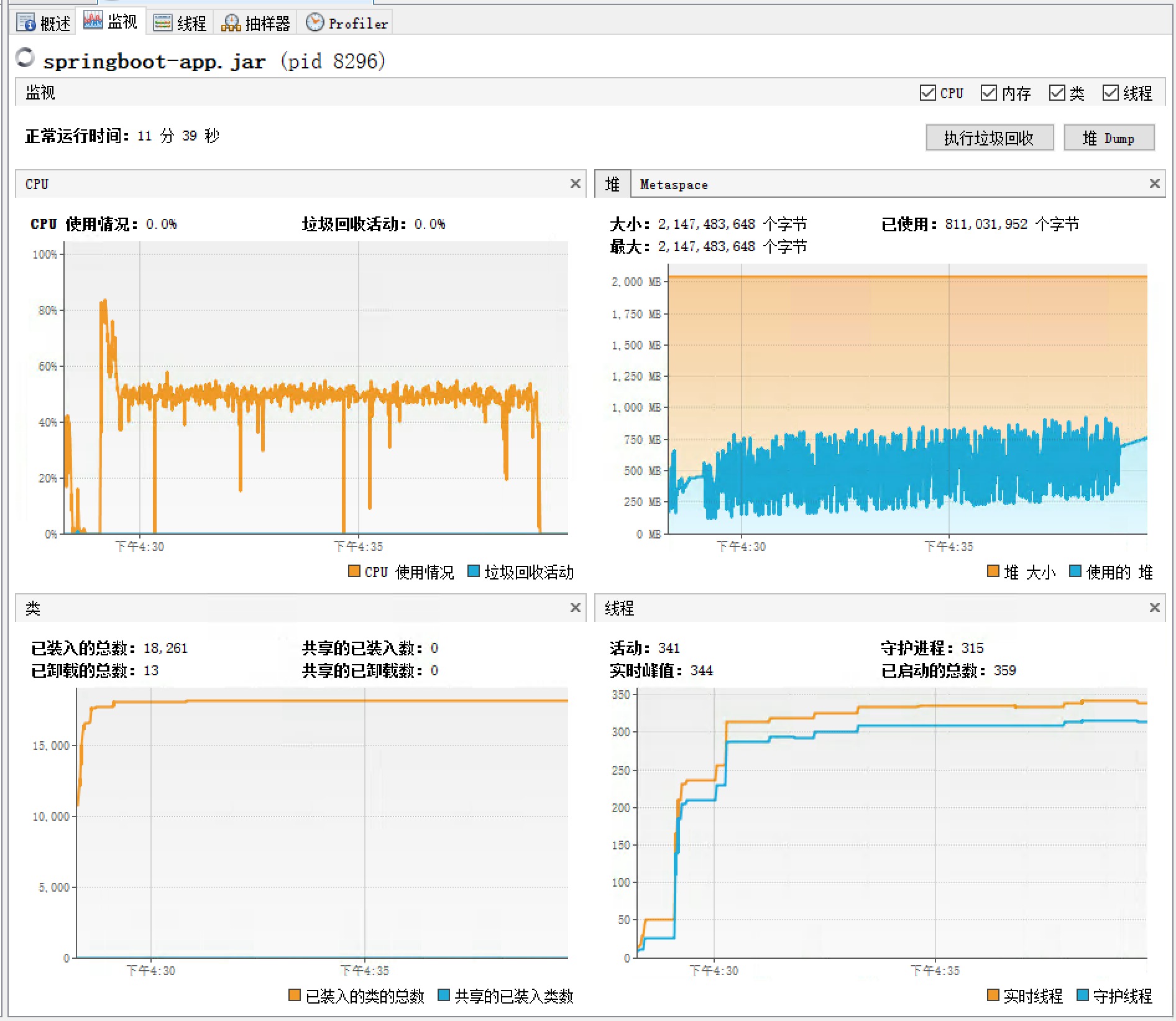Click the springboot-app.jar (pid 8296) title

pos(214,61)
